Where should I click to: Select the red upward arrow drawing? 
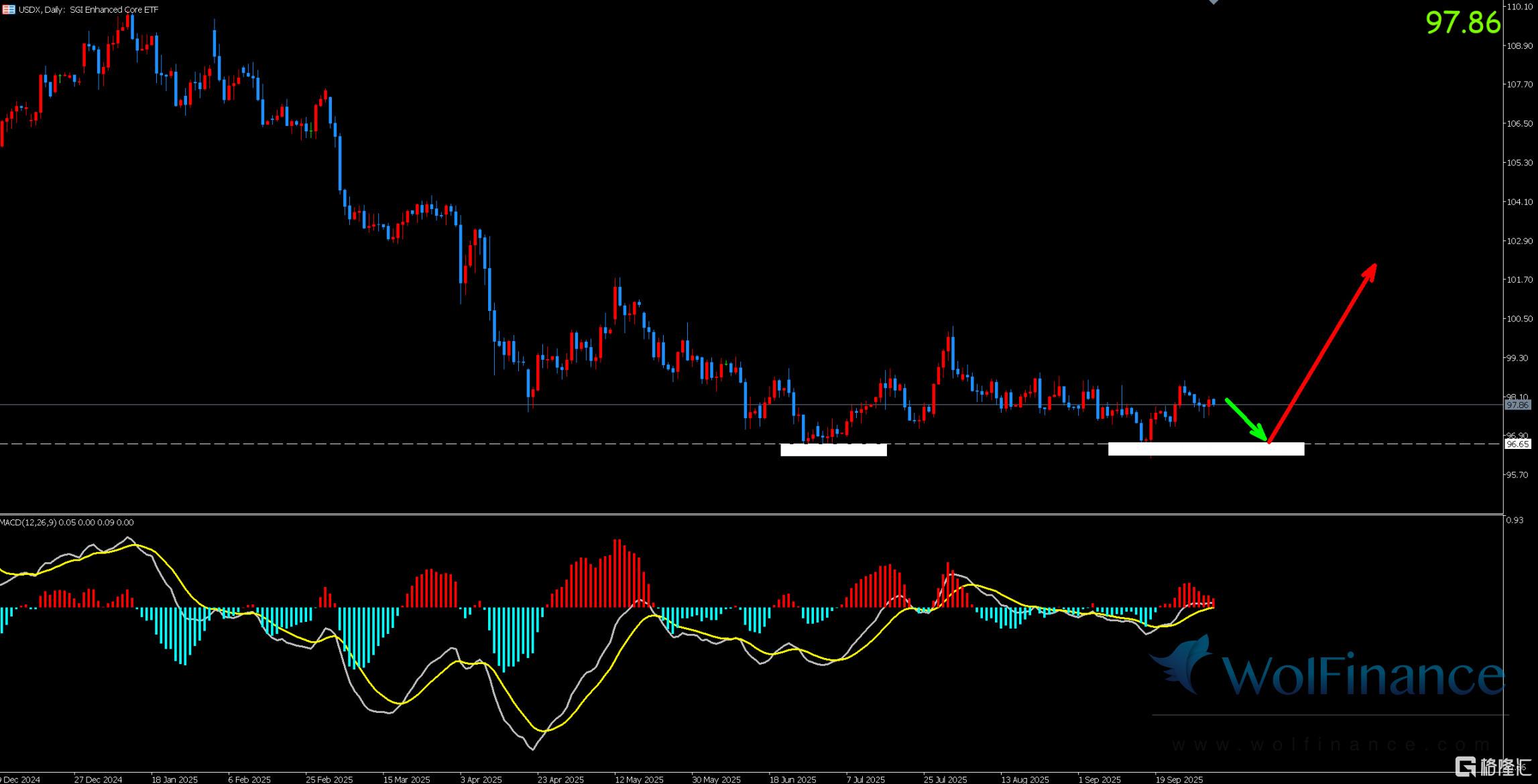click(x=1323, y=352)
